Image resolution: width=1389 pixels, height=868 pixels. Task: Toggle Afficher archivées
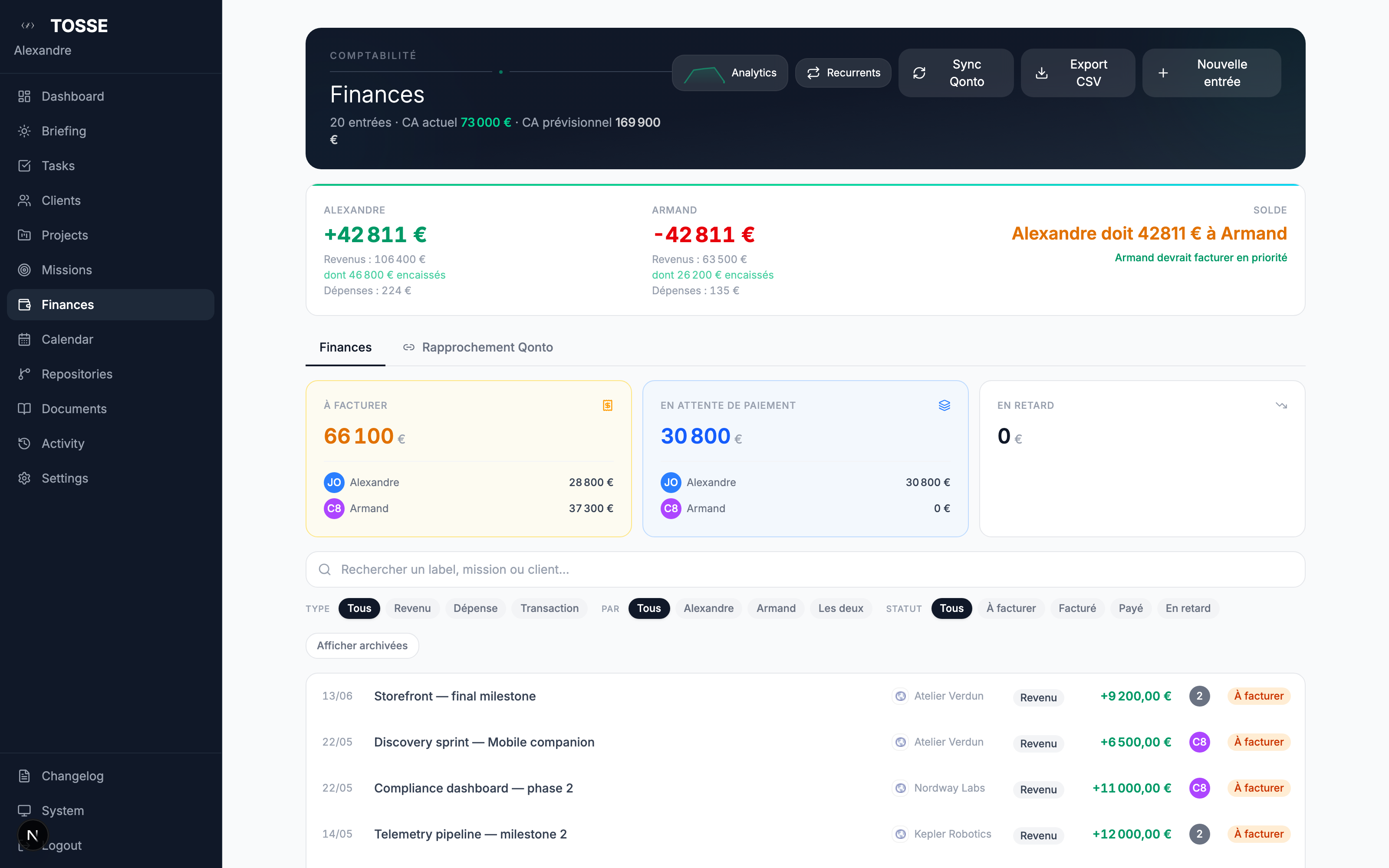tap(362, 645)
